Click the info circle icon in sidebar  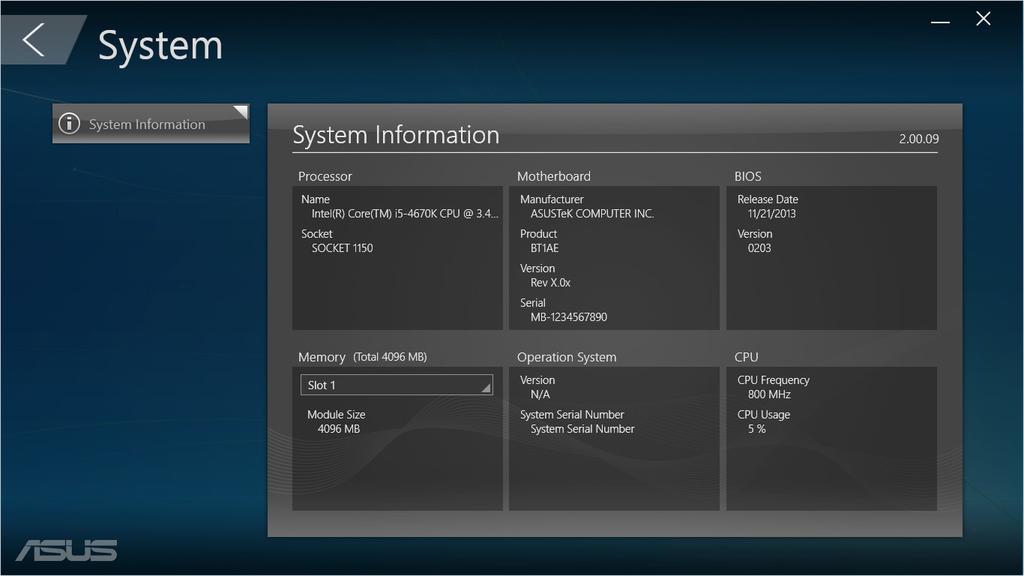click(69, 123)
